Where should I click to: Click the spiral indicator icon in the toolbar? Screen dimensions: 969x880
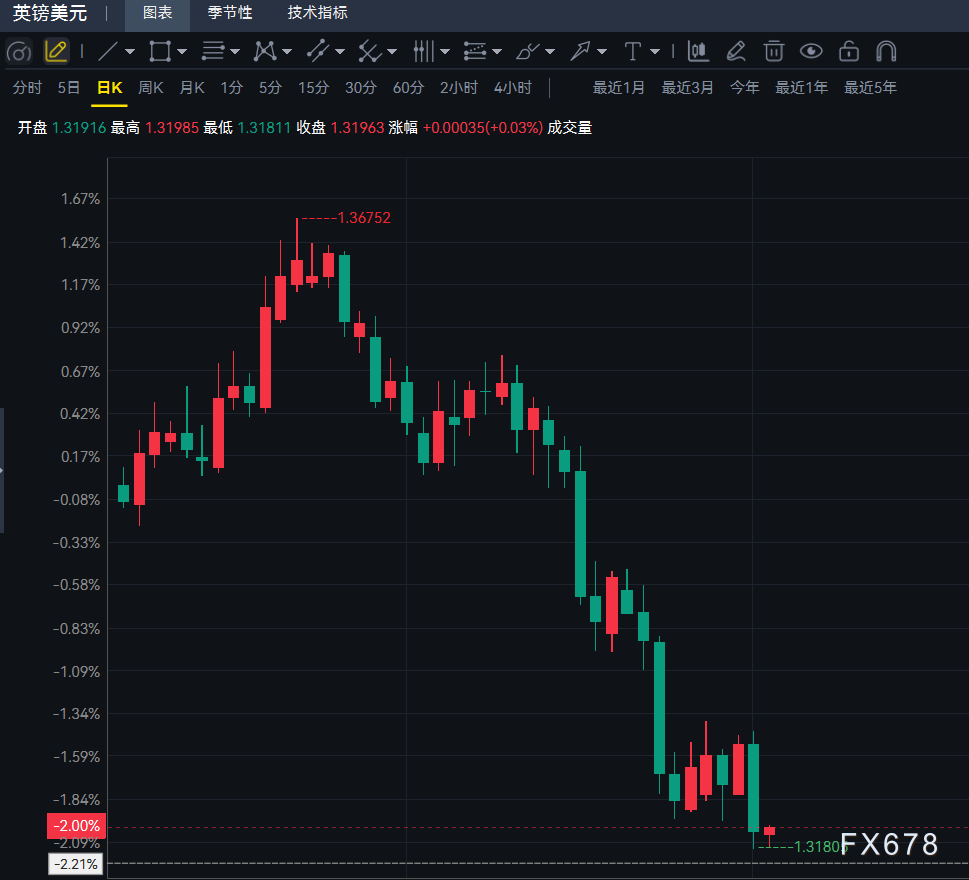[19, 51]
